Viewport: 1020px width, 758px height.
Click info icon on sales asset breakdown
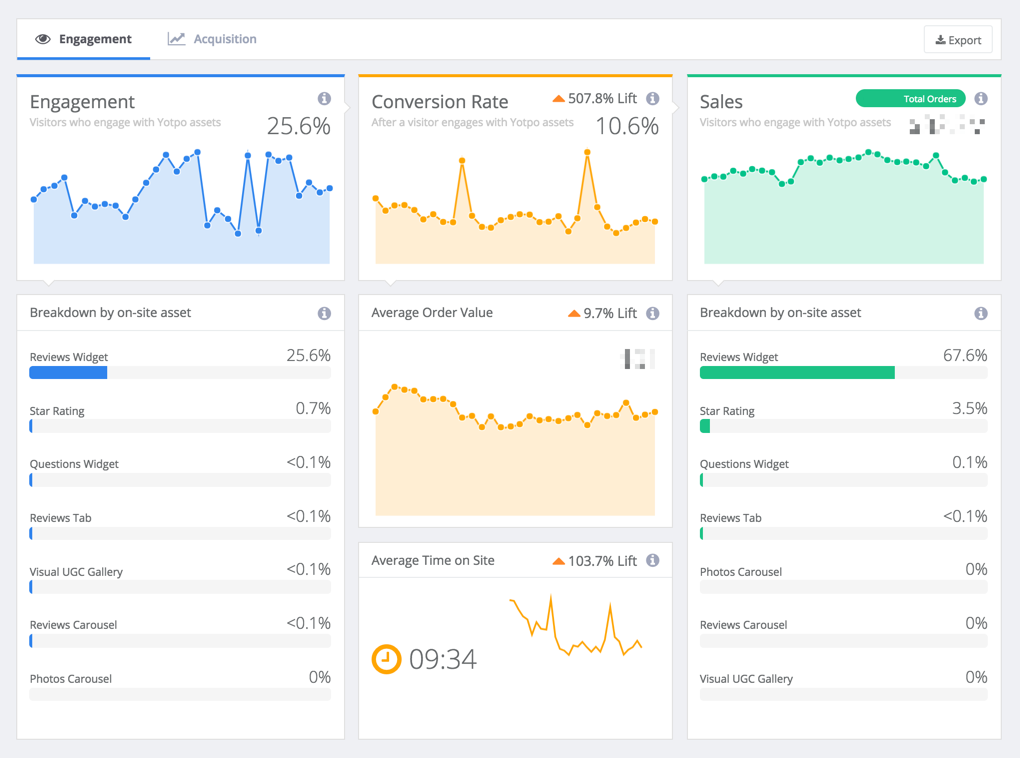tap(981, 313)
